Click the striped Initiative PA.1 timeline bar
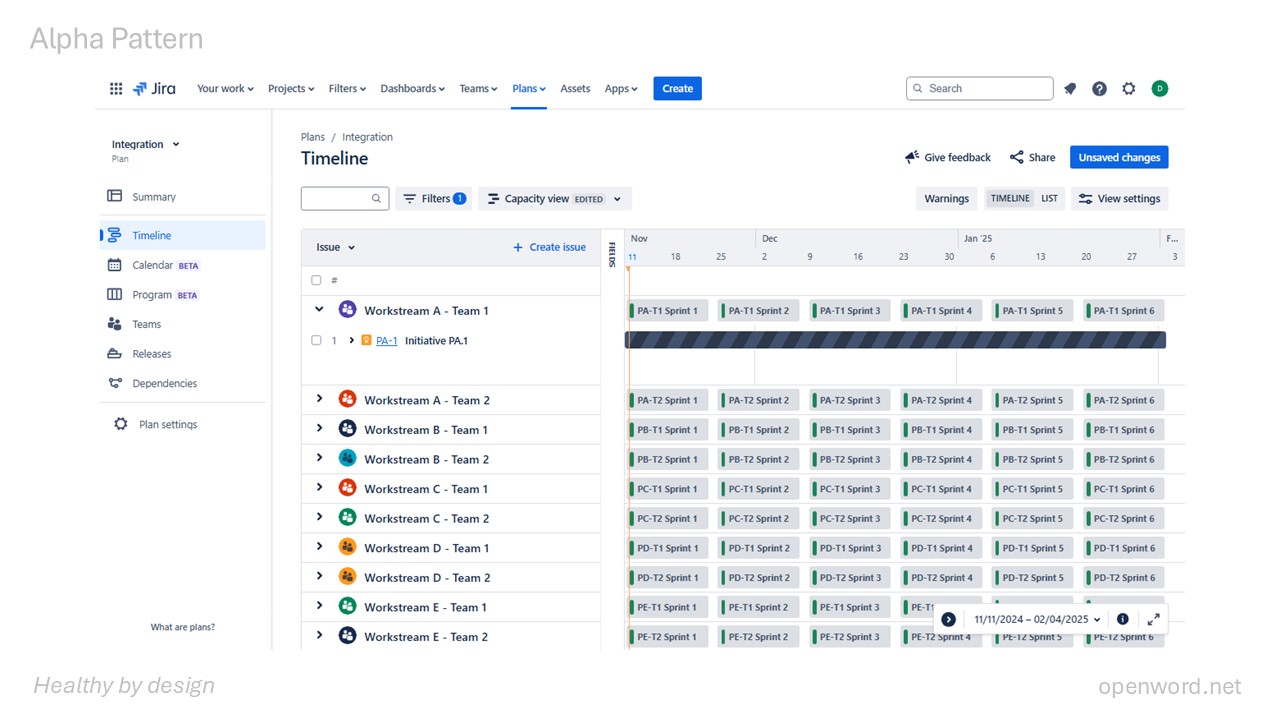Image resolution: width=1280 pixels, height=720 pixels. coord(895,340)
